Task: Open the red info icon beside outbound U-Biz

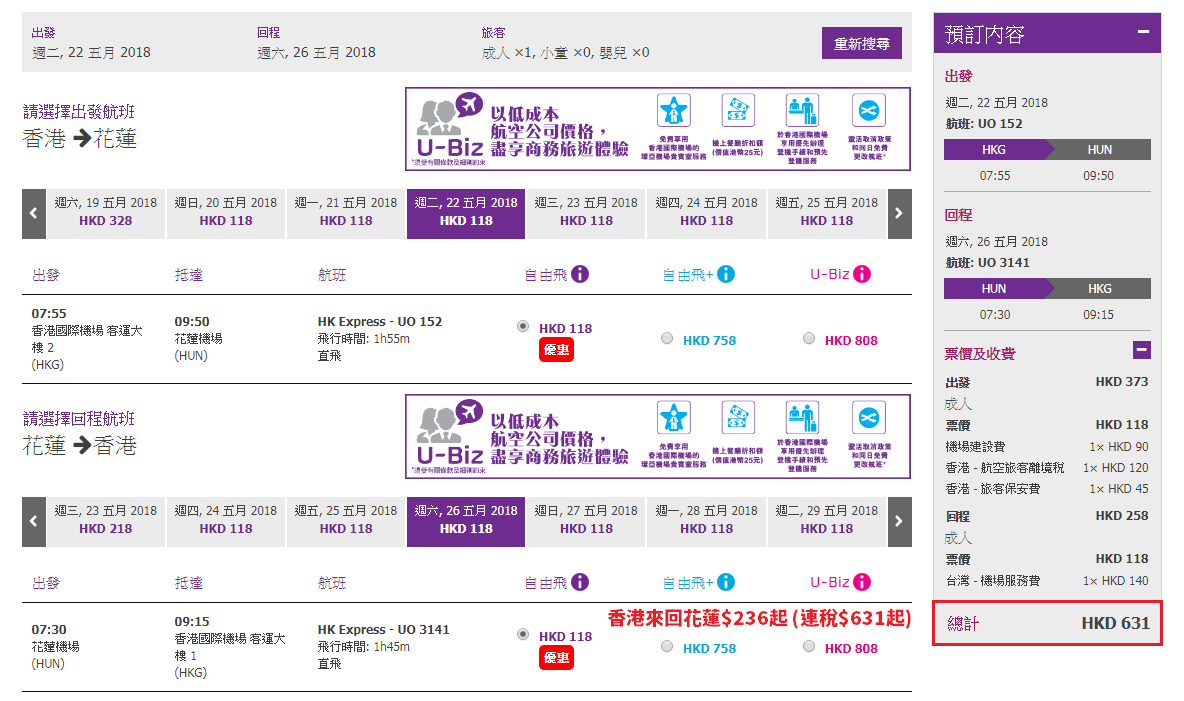Action: [862, 274]
